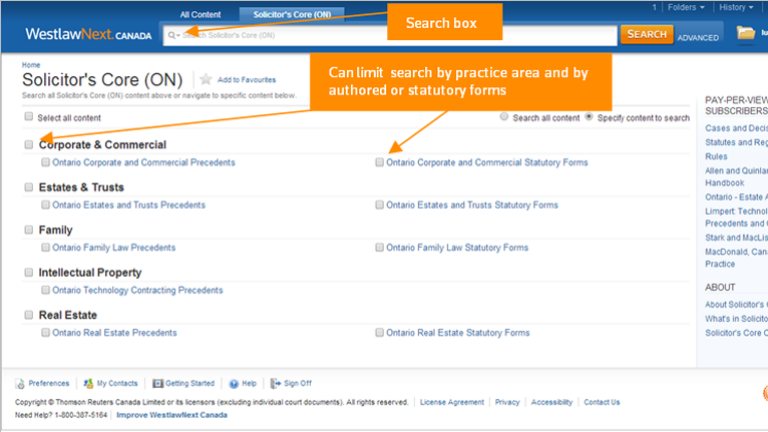The height and width of the screenshot is (432, 768).
Task: Open the Privacy link
Action: click(x=507, y=402)
